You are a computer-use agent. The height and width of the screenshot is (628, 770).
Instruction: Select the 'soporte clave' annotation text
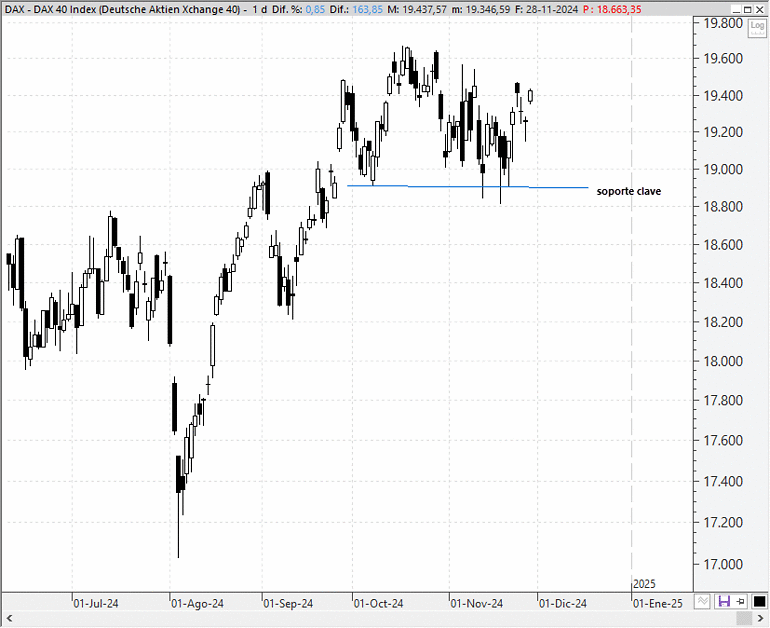(629, 191)
